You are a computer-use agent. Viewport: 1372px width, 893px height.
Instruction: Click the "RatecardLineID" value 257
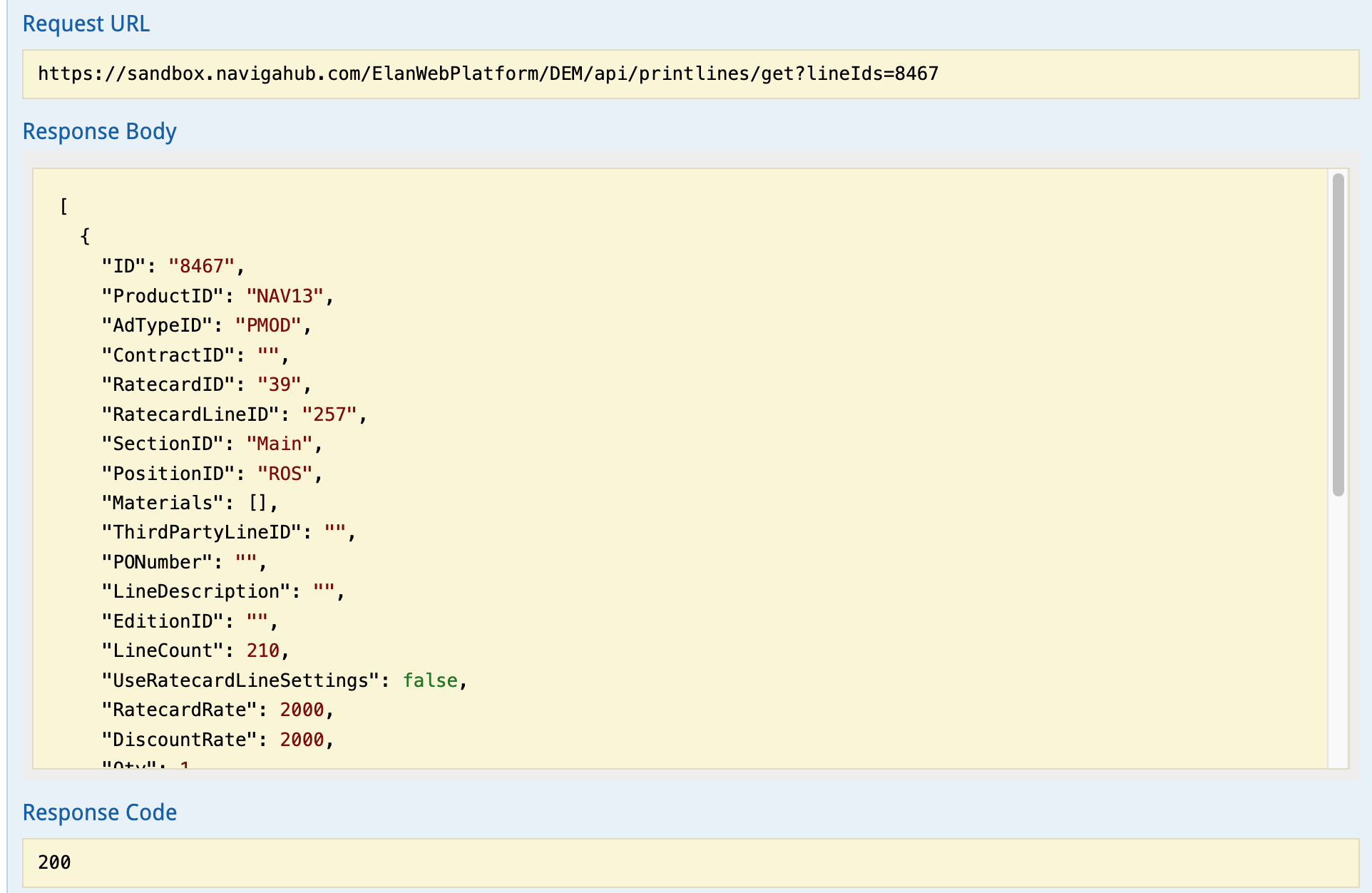pos(329,414)
